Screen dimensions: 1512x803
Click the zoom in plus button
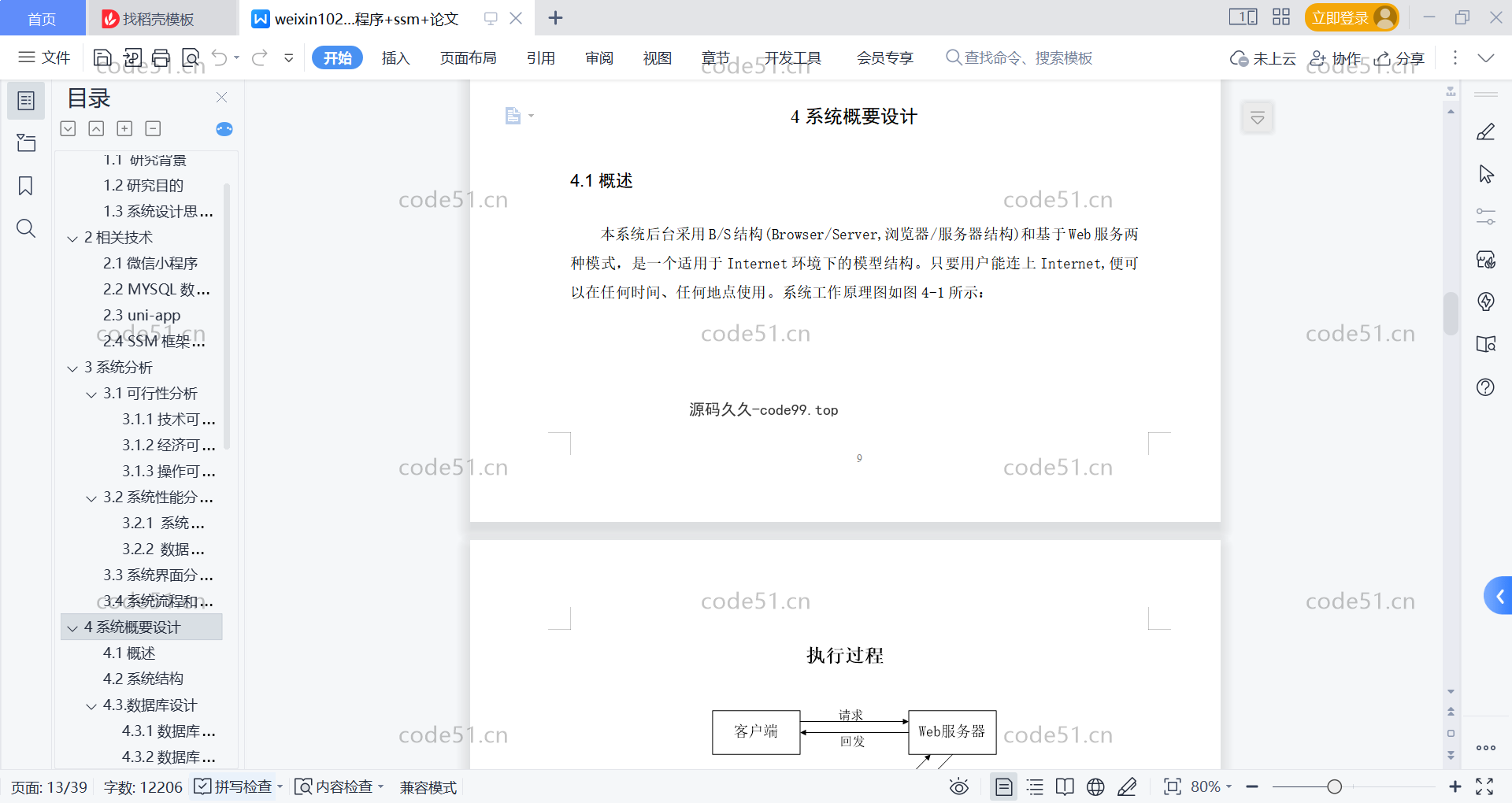[1455, 786]
